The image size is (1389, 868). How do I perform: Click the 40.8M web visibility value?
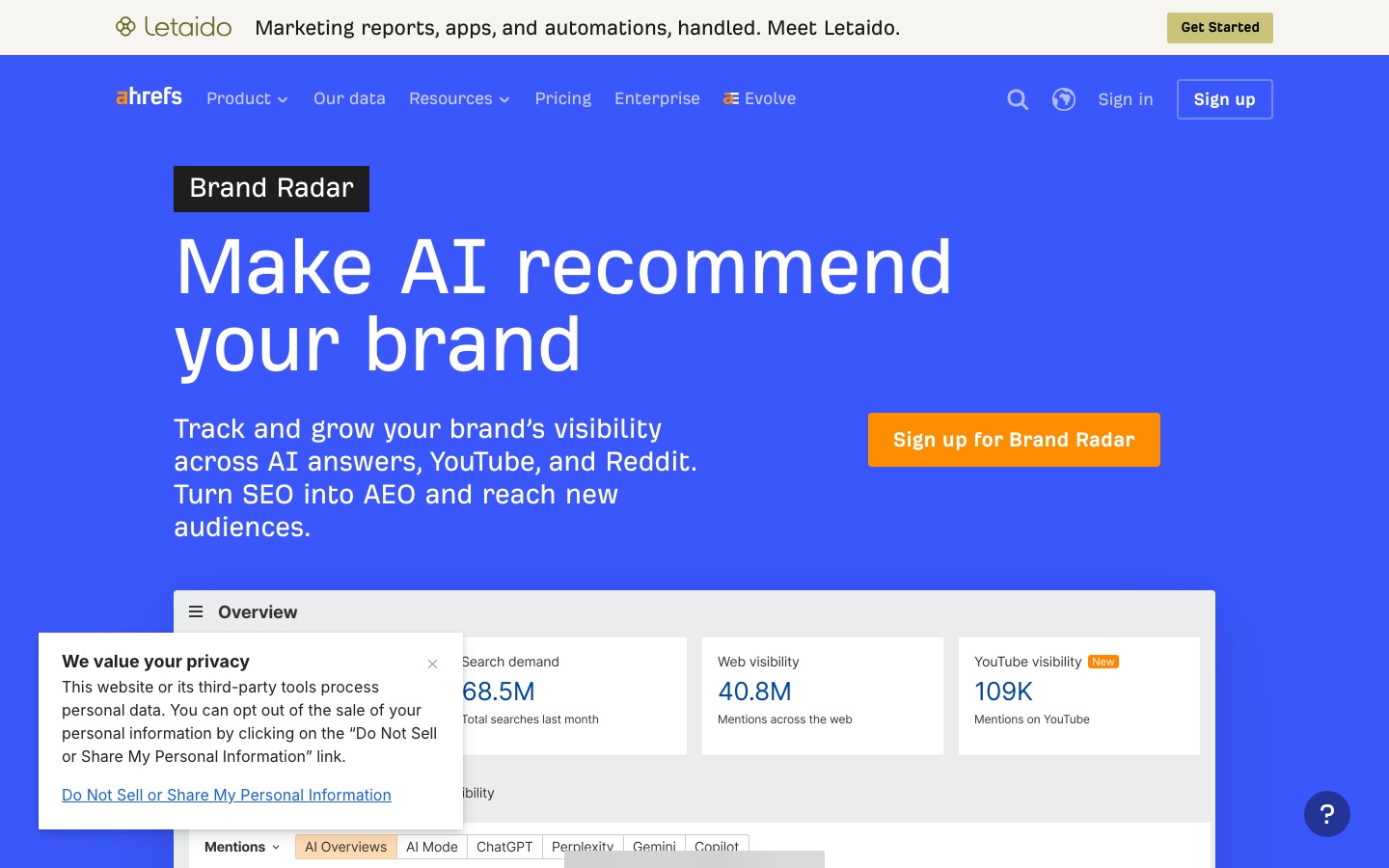pyautogui.click(x=754, y=692)
